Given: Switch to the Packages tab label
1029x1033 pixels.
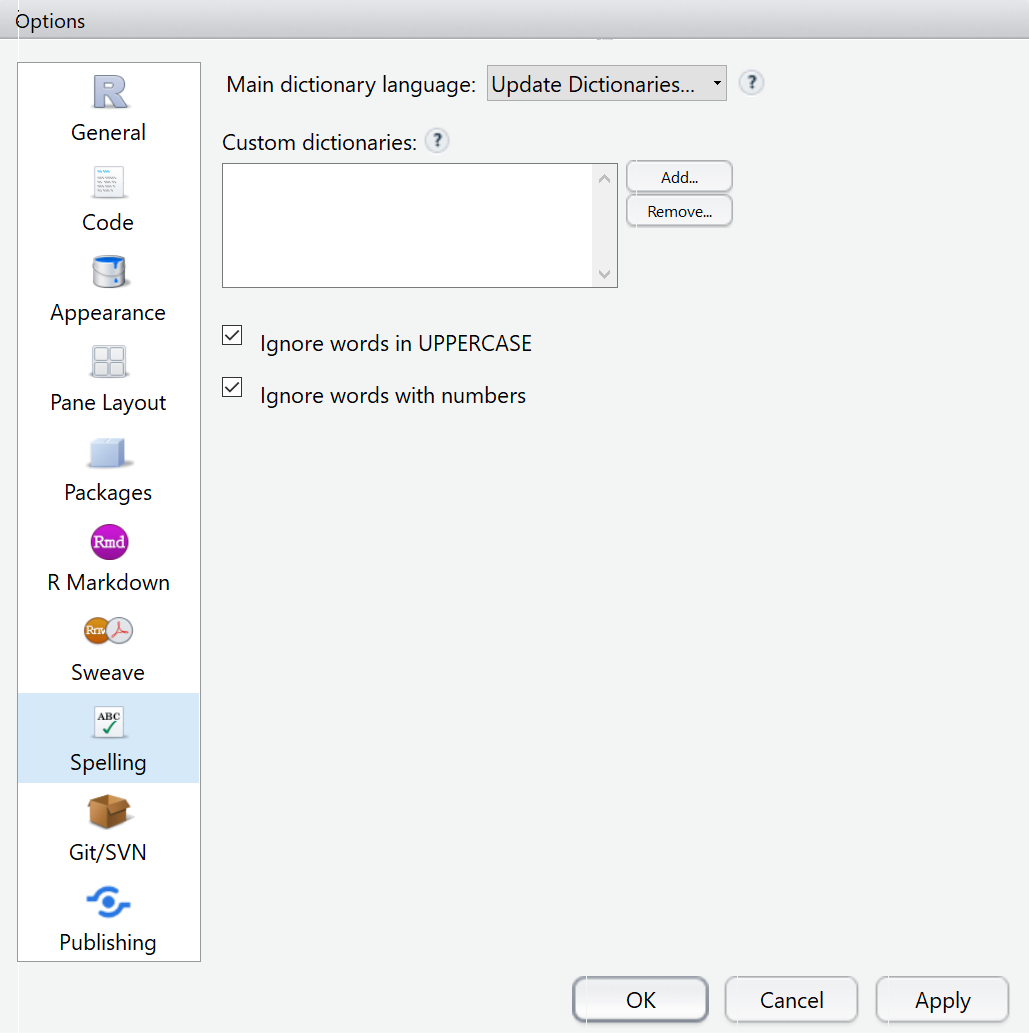Looking at the screenshot, I should [x=108, y=493].
